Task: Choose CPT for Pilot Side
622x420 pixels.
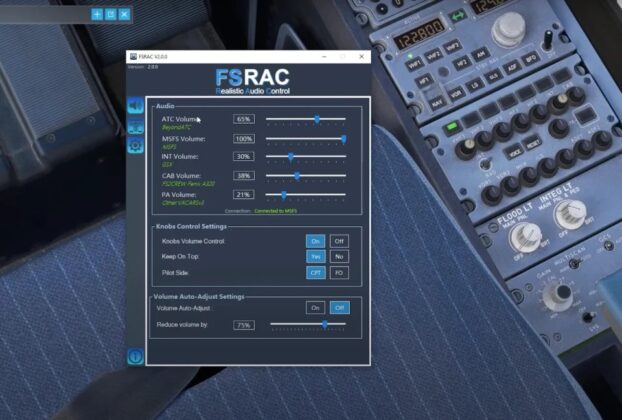Action: [315, 273]
